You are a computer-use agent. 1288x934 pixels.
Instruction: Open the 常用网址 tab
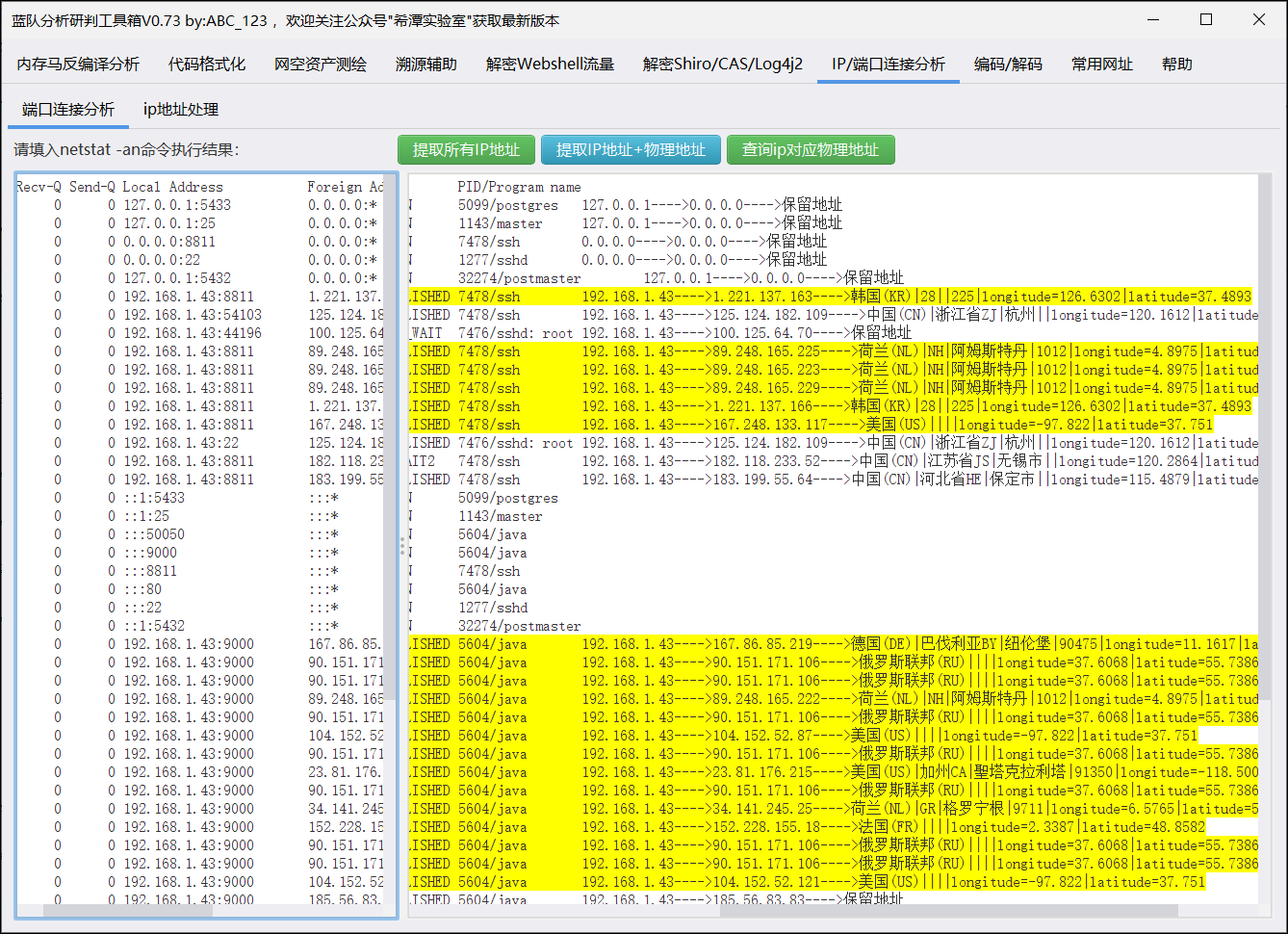(1101, 63)
